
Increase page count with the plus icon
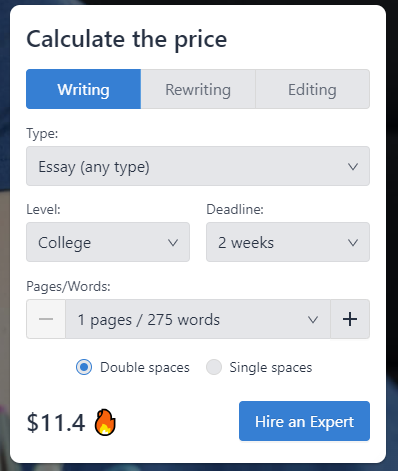click(350, 319)
